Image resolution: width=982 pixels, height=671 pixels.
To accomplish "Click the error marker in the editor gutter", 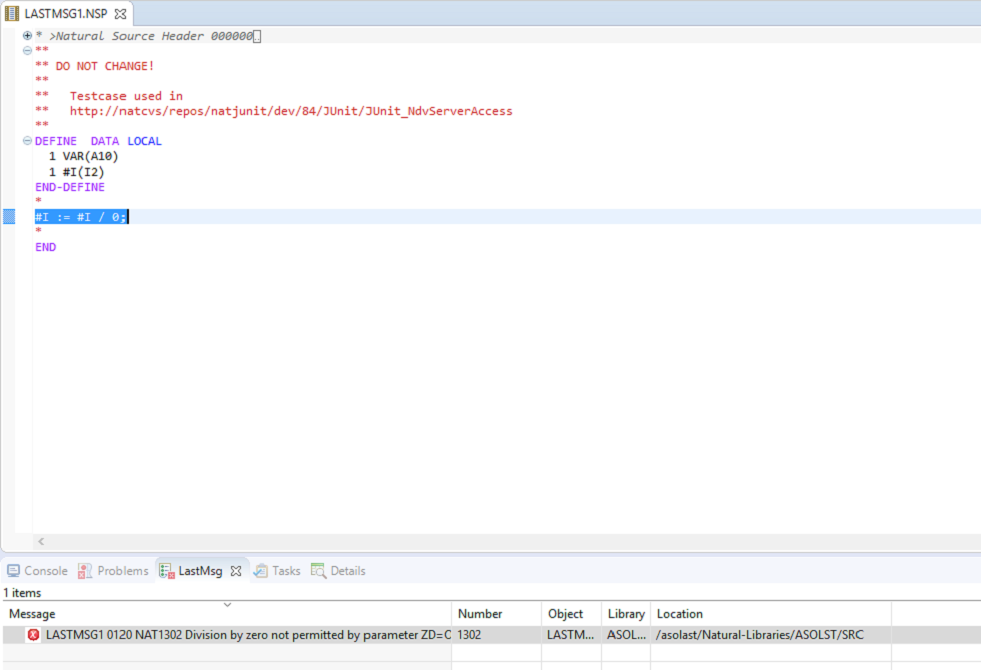I will pos(9,216).
